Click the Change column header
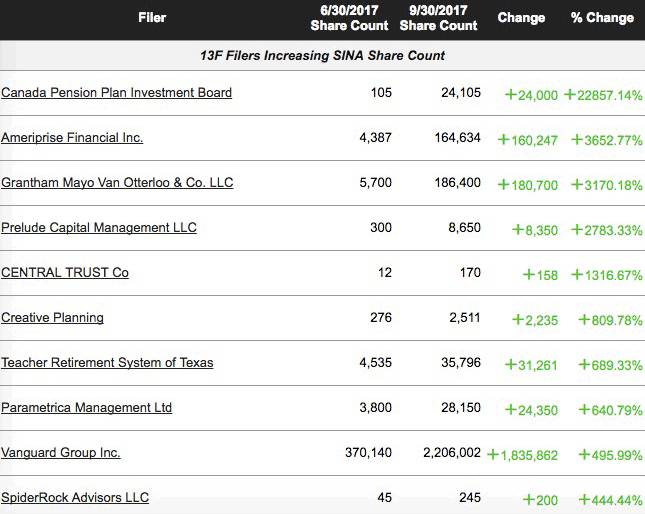This screenshot has width=645, height=514. pyautogui.click(x=521, y=18)
